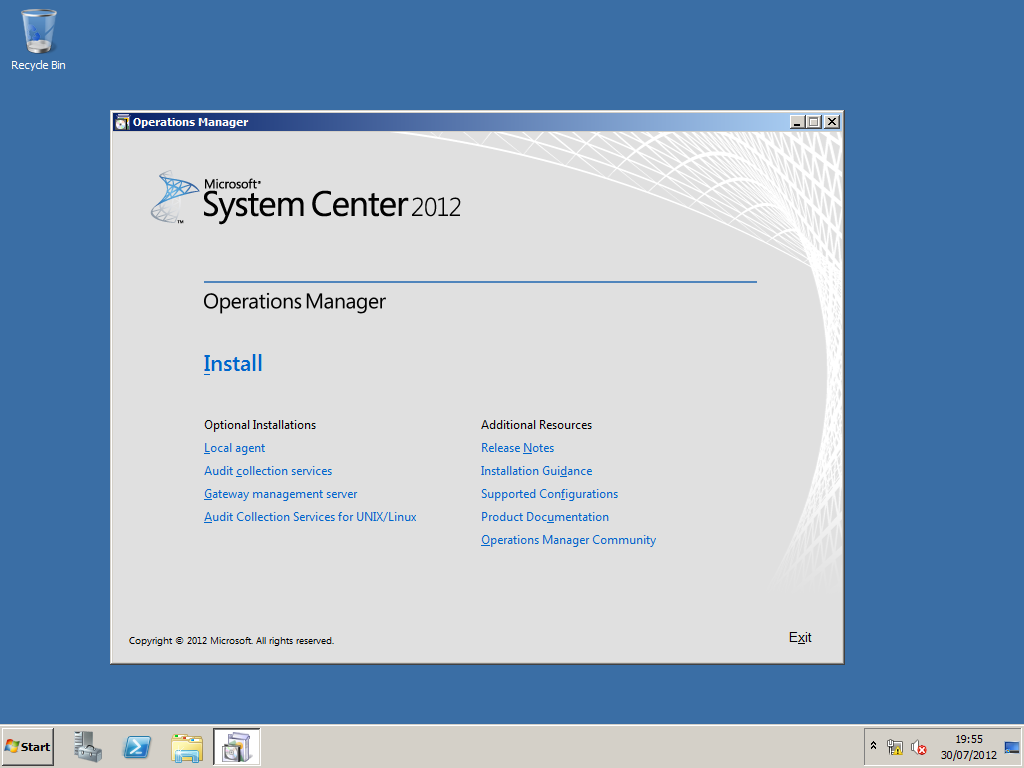Select Gateway management server installation

[x=281, y=494]
